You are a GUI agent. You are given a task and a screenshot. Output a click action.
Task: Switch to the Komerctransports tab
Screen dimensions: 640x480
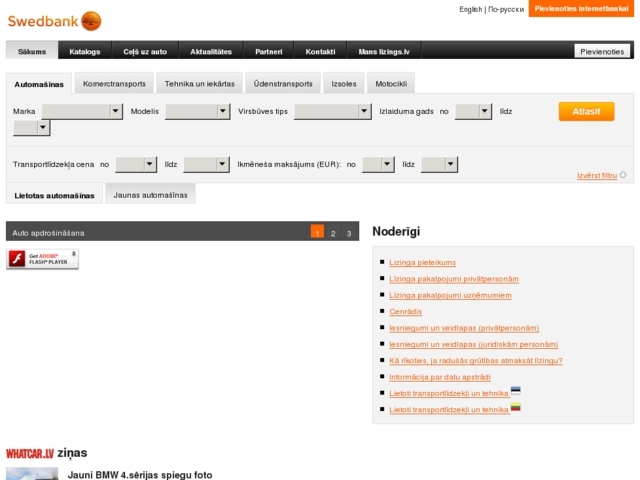click(114, 84)
